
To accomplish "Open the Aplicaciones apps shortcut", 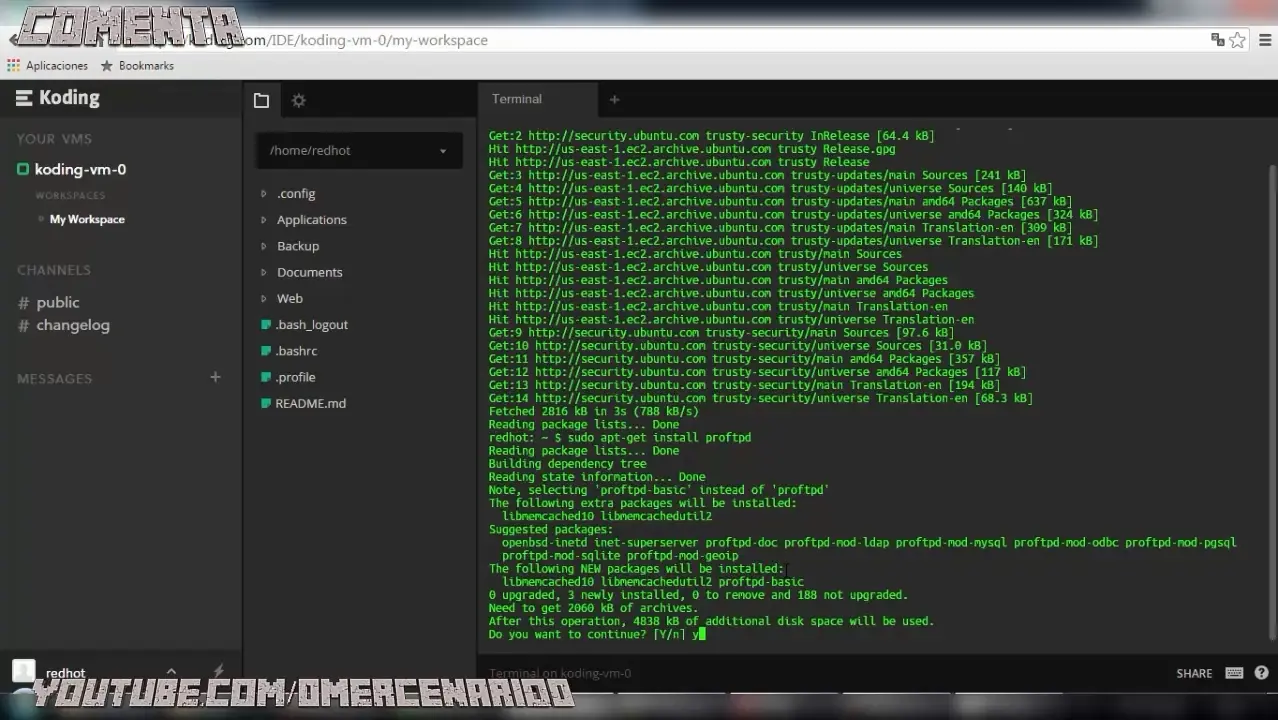I will coord(47,65).
